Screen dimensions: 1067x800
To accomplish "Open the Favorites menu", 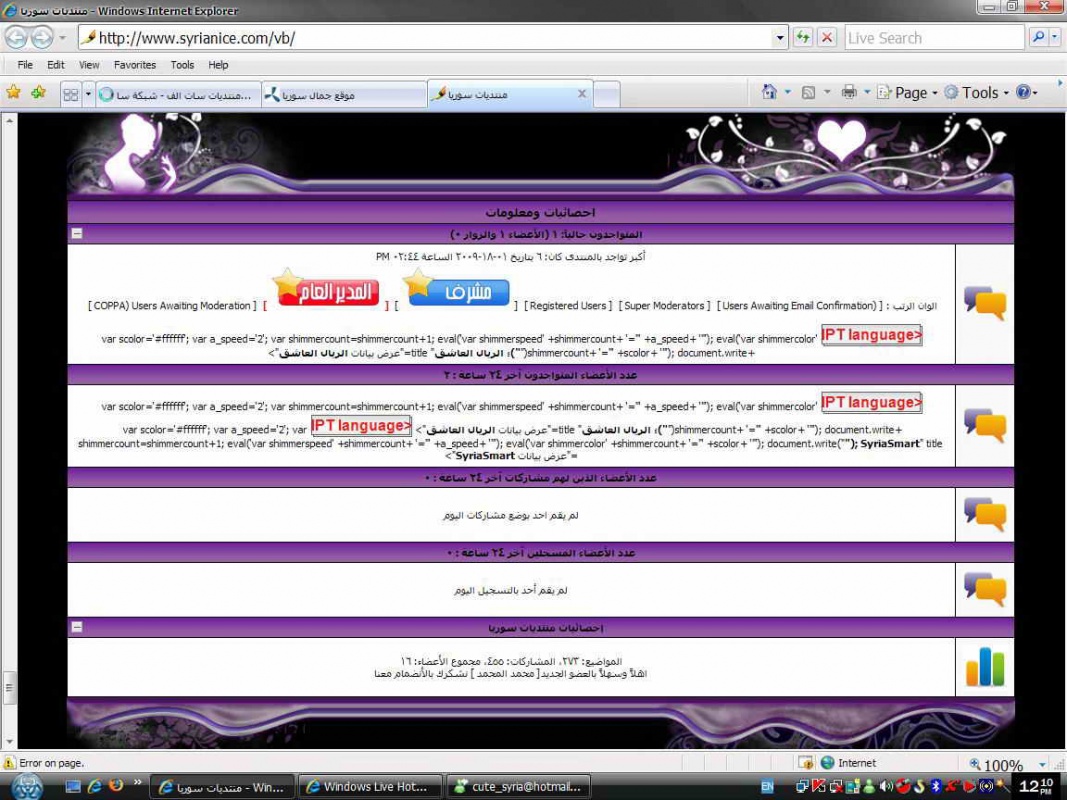I will (134, 65).
